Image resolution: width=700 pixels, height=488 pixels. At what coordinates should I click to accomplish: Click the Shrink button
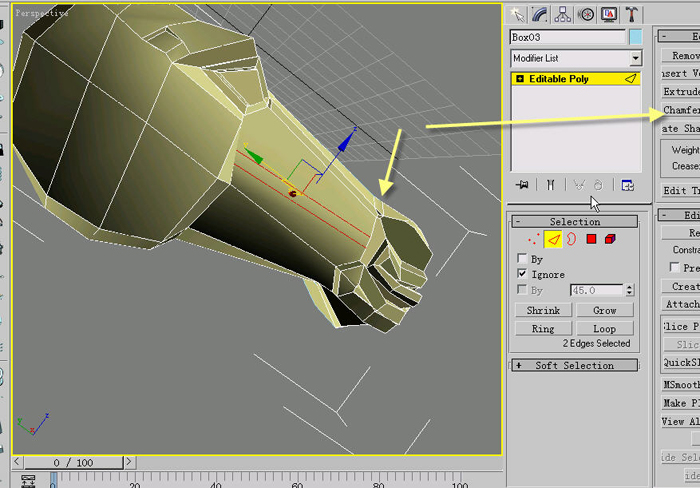[543, 310]
